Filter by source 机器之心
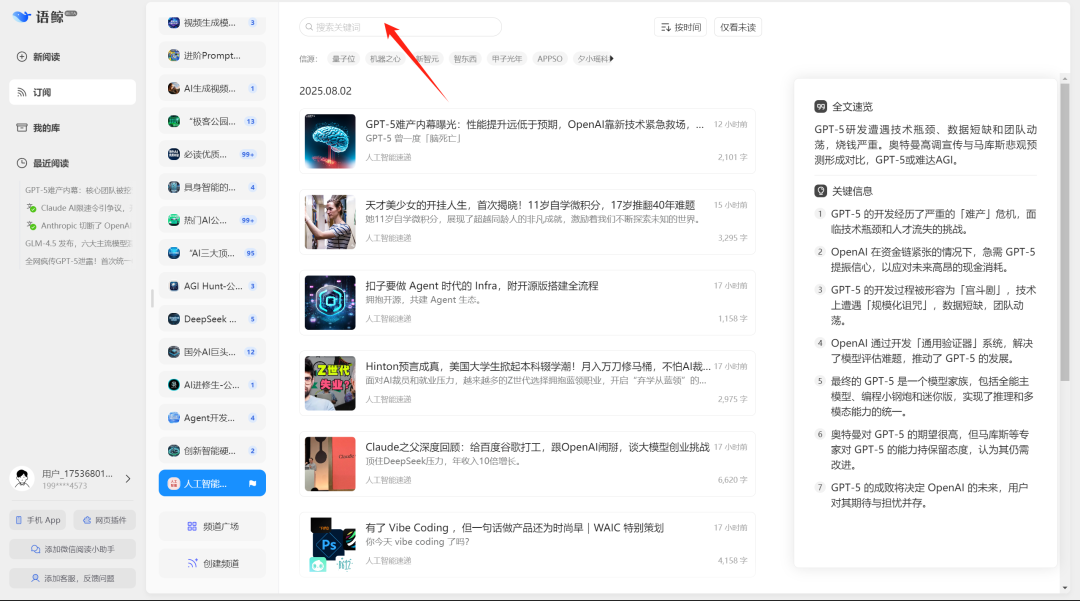The image size is (1080, 601). (384, 59)
